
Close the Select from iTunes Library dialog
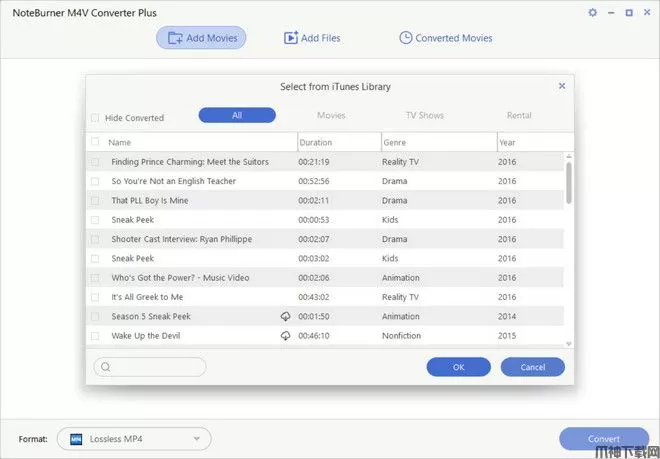pos(562,87)
